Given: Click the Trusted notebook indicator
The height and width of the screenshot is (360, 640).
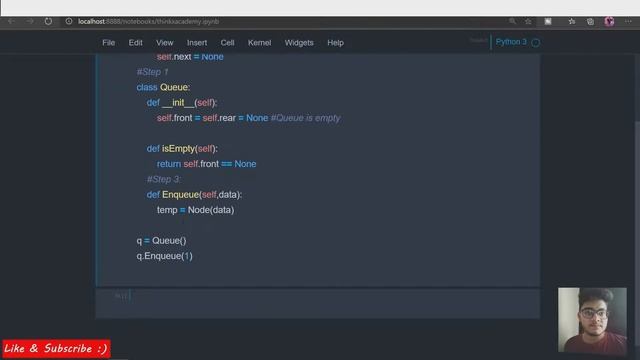Looking at the screenshot, I should (x=478, y=40).
